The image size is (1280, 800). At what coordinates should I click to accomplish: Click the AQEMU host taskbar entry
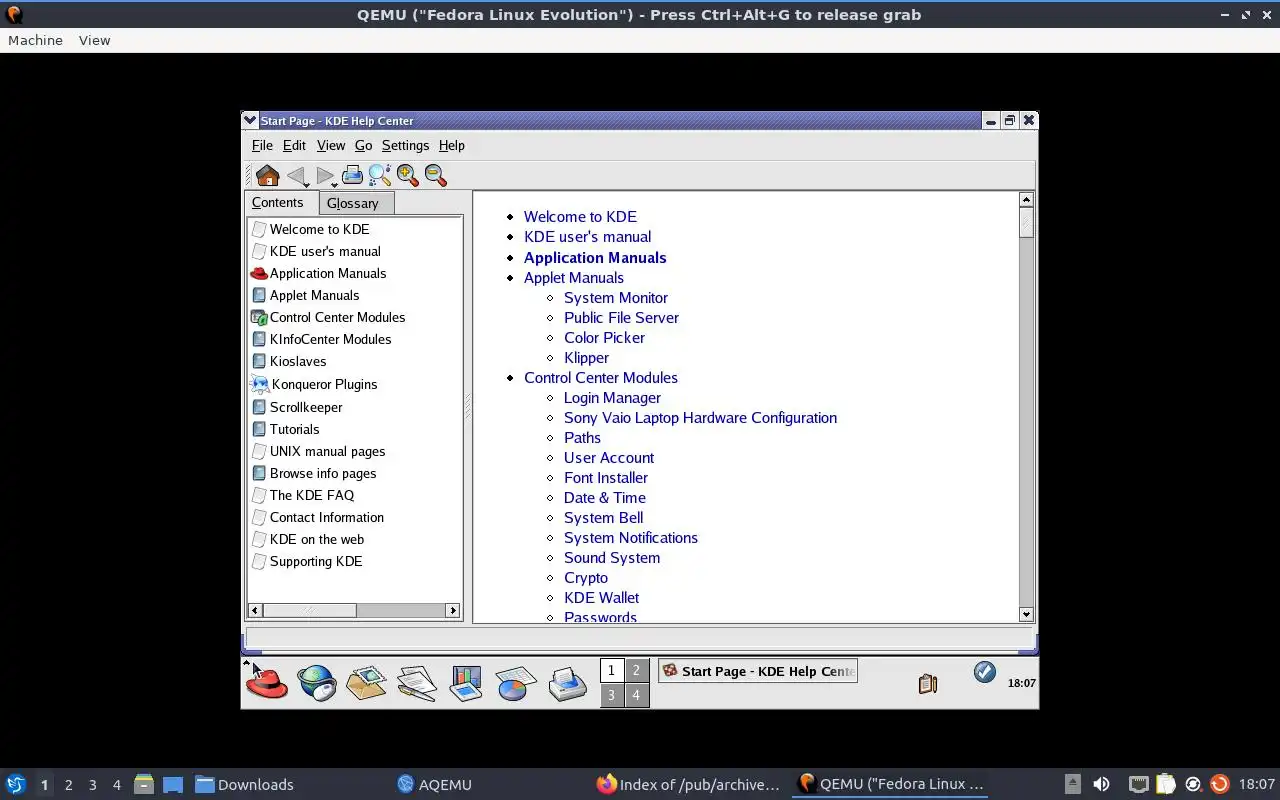pyautogui.click(x=434, y=784)
